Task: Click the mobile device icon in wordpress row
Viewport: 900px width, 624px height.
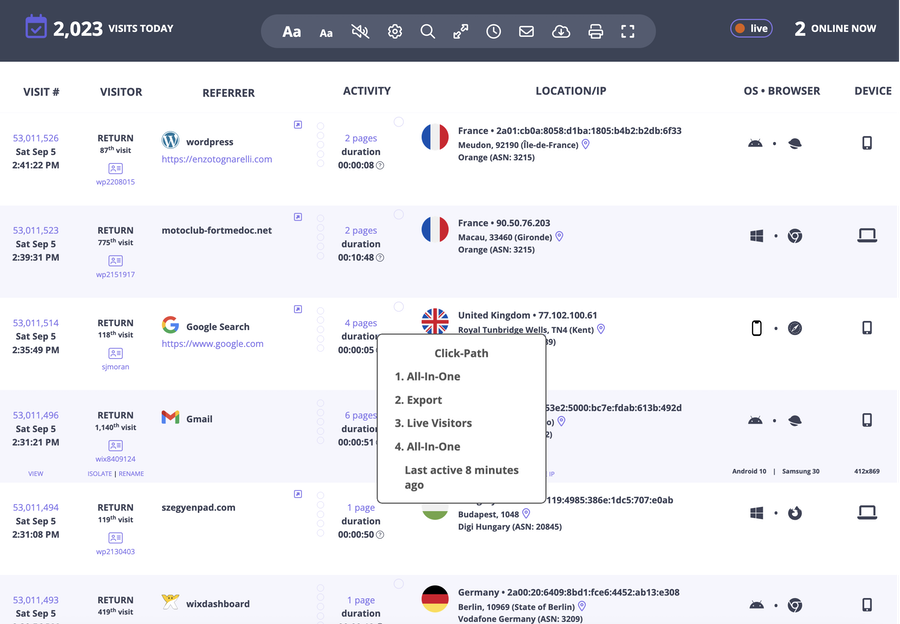Action: pyautogui.click(x=867, y=143)
